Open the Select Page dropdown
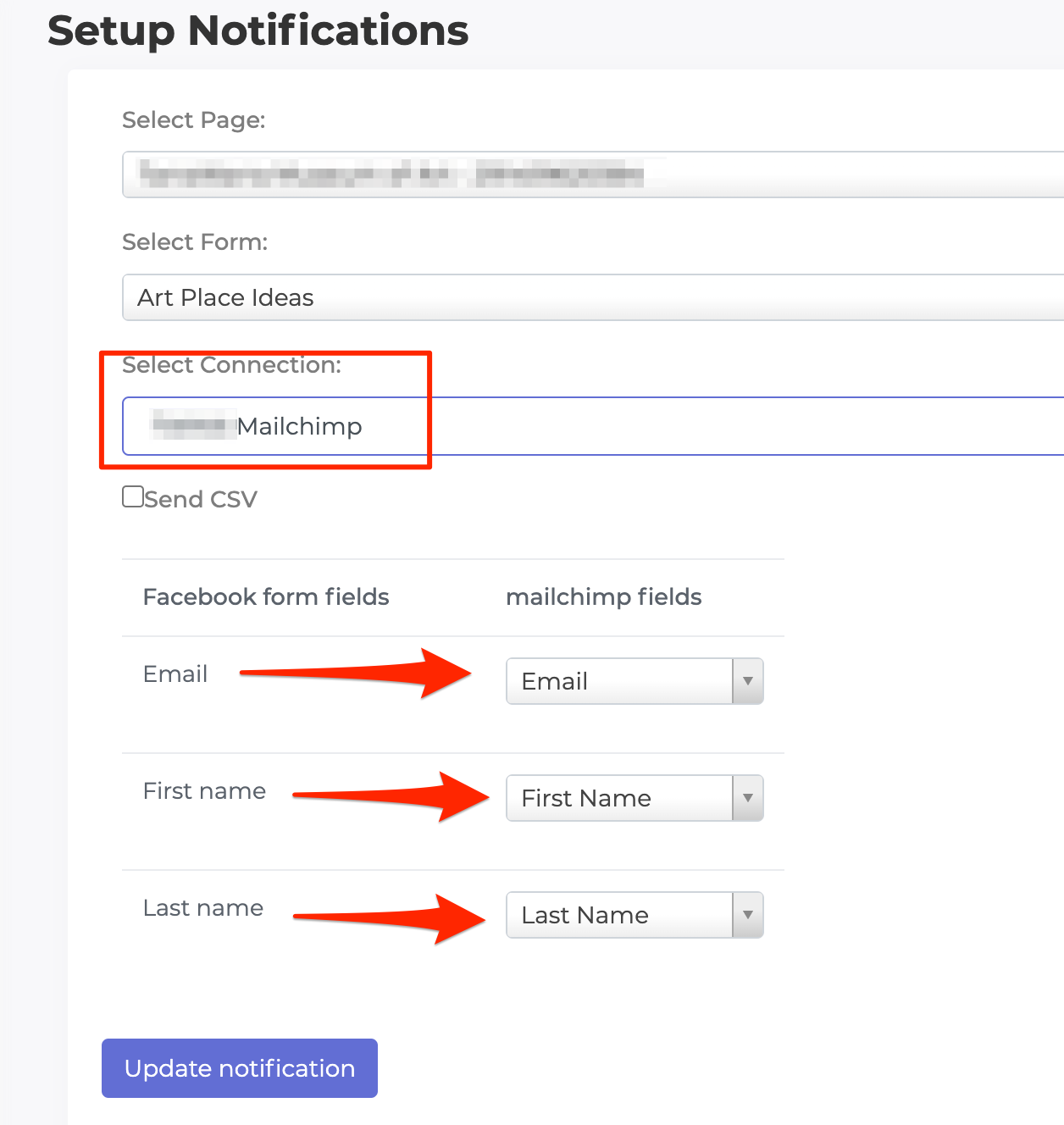This screenshot has width=1064, height=1125. (508, 175)
